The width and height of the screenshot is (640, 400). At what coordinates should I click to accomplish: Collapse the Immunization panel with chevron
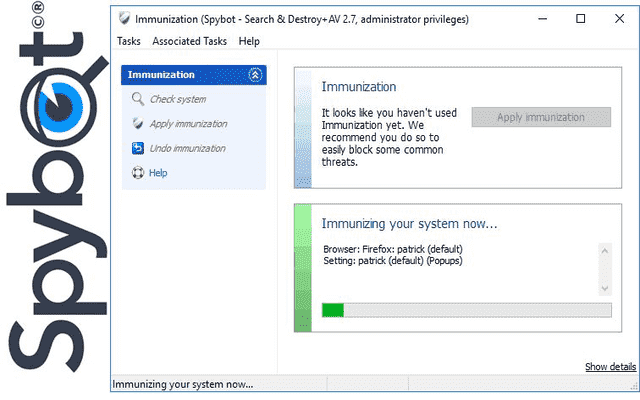[255, 75]
